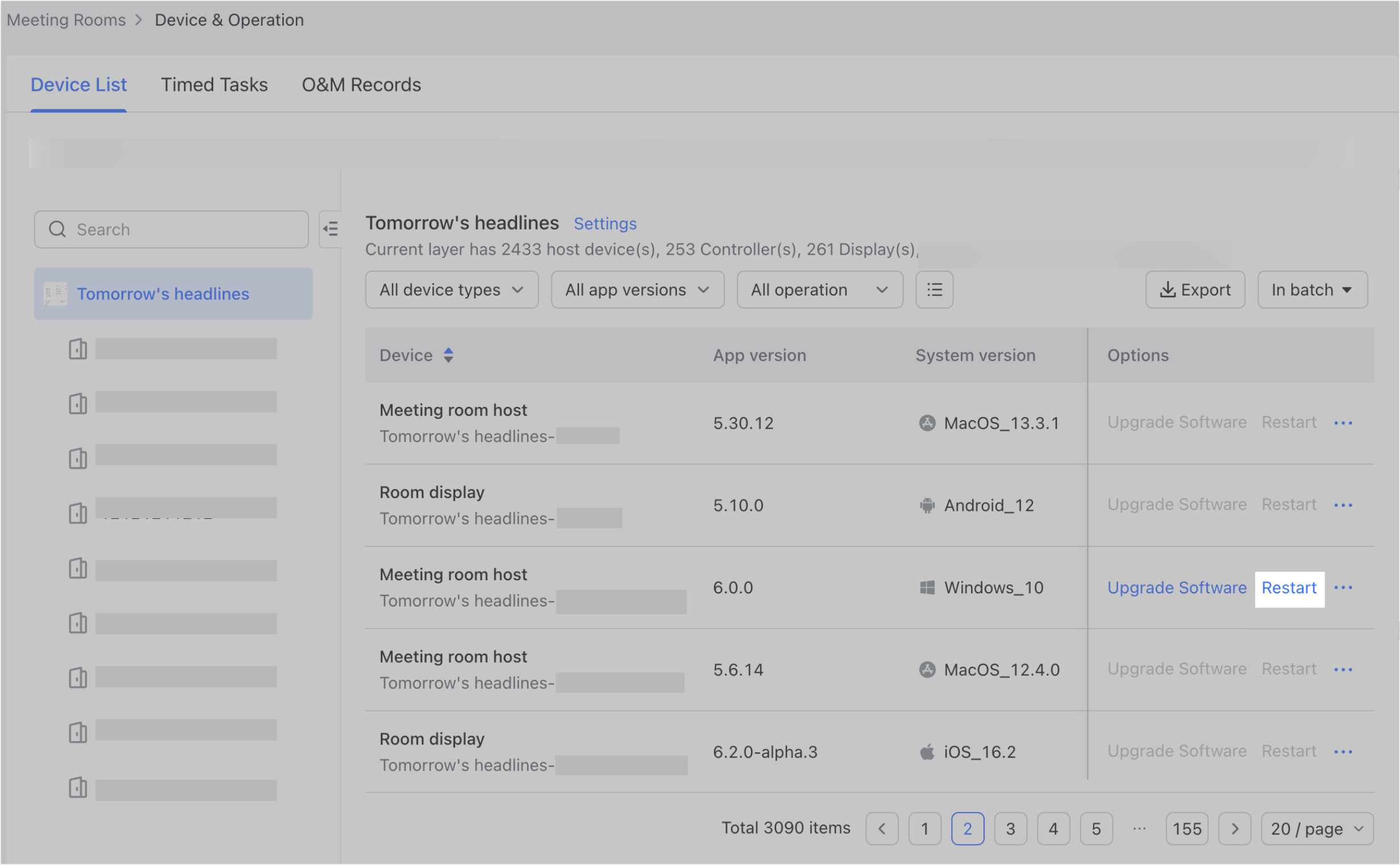
Task: Click the folder icon beside Tomorrow's headlines
Action: coord(55,293)
